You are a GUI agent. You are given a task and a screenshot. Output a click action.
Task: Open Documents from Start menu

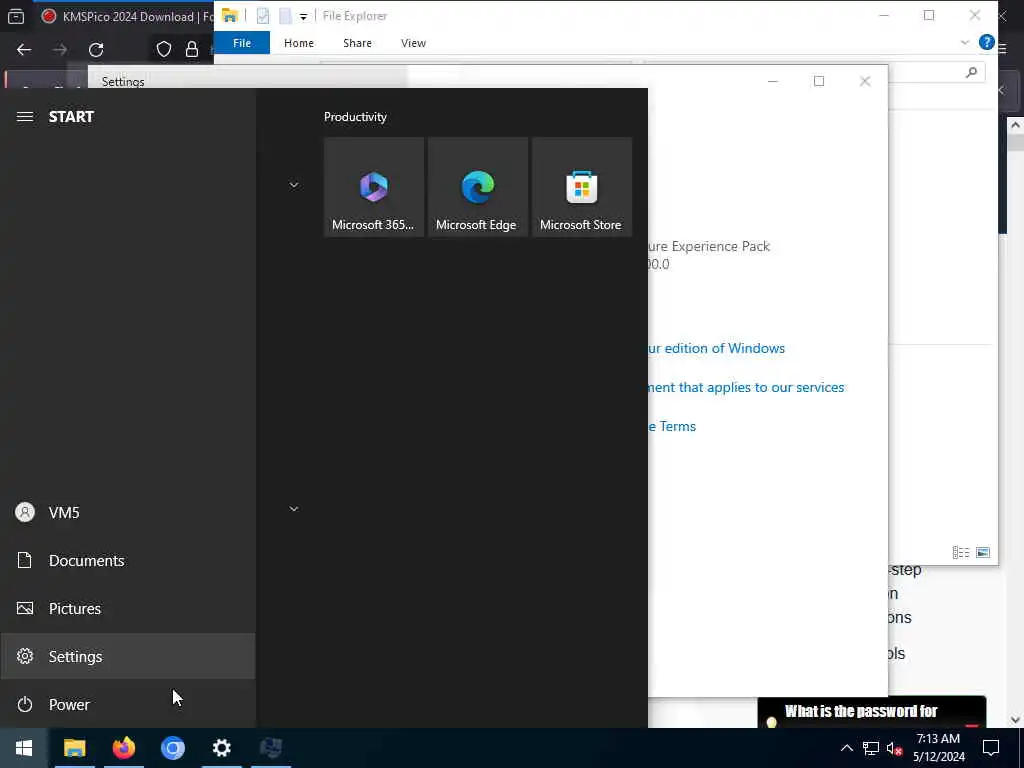(x=128, y=560)
